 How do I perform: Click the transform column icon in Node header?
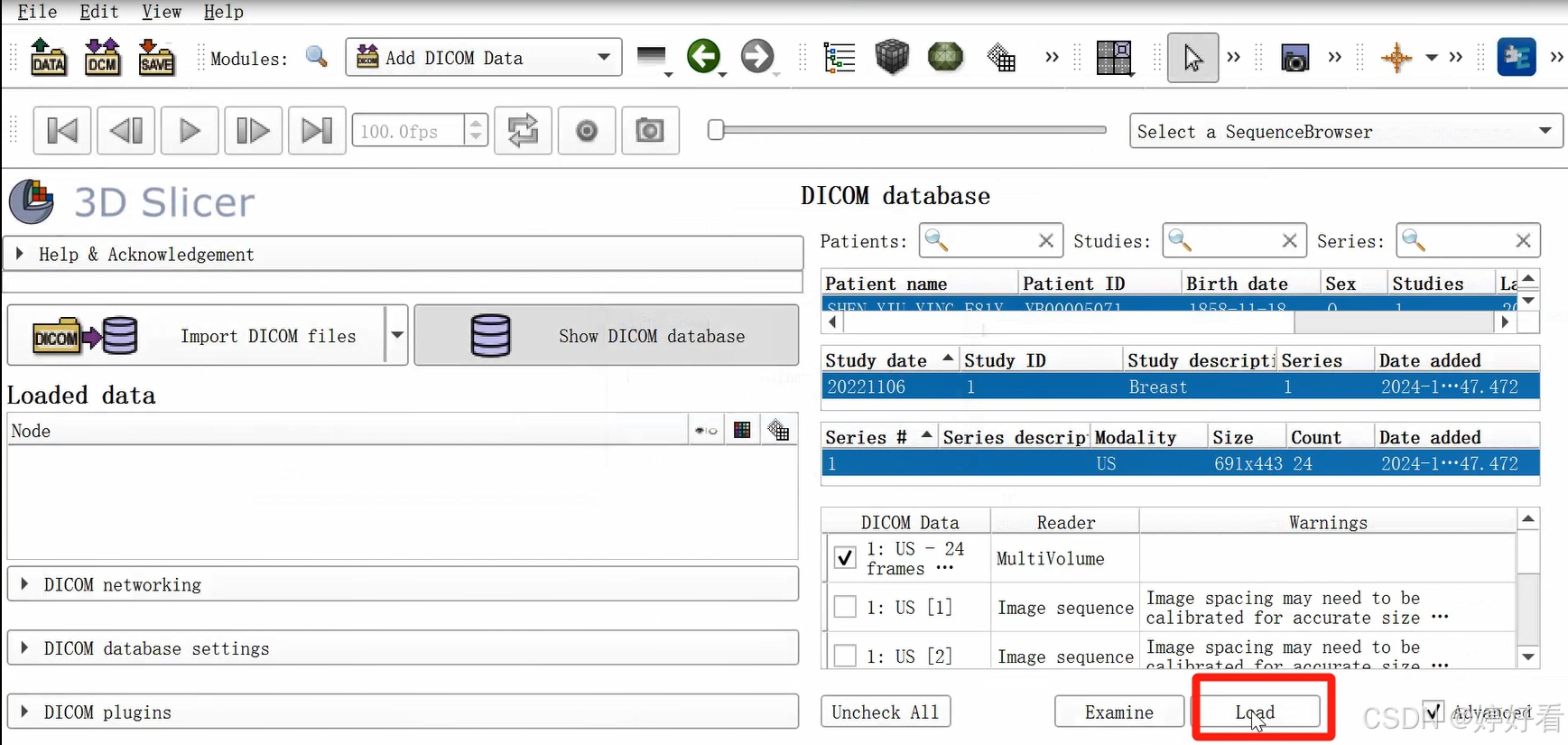pyautogui.click(x=778, y=431)
